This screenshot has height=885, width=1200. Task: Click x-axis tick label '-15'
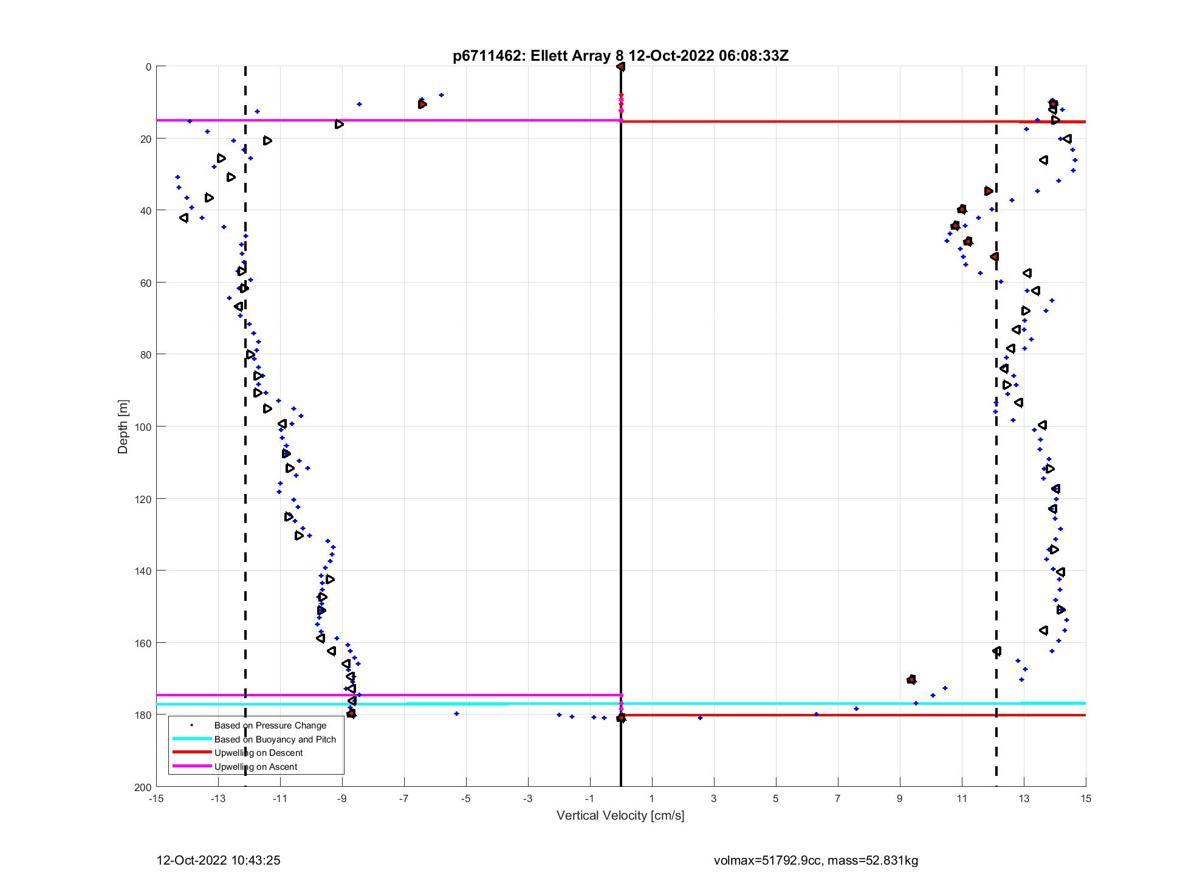[x=156, y=798]
